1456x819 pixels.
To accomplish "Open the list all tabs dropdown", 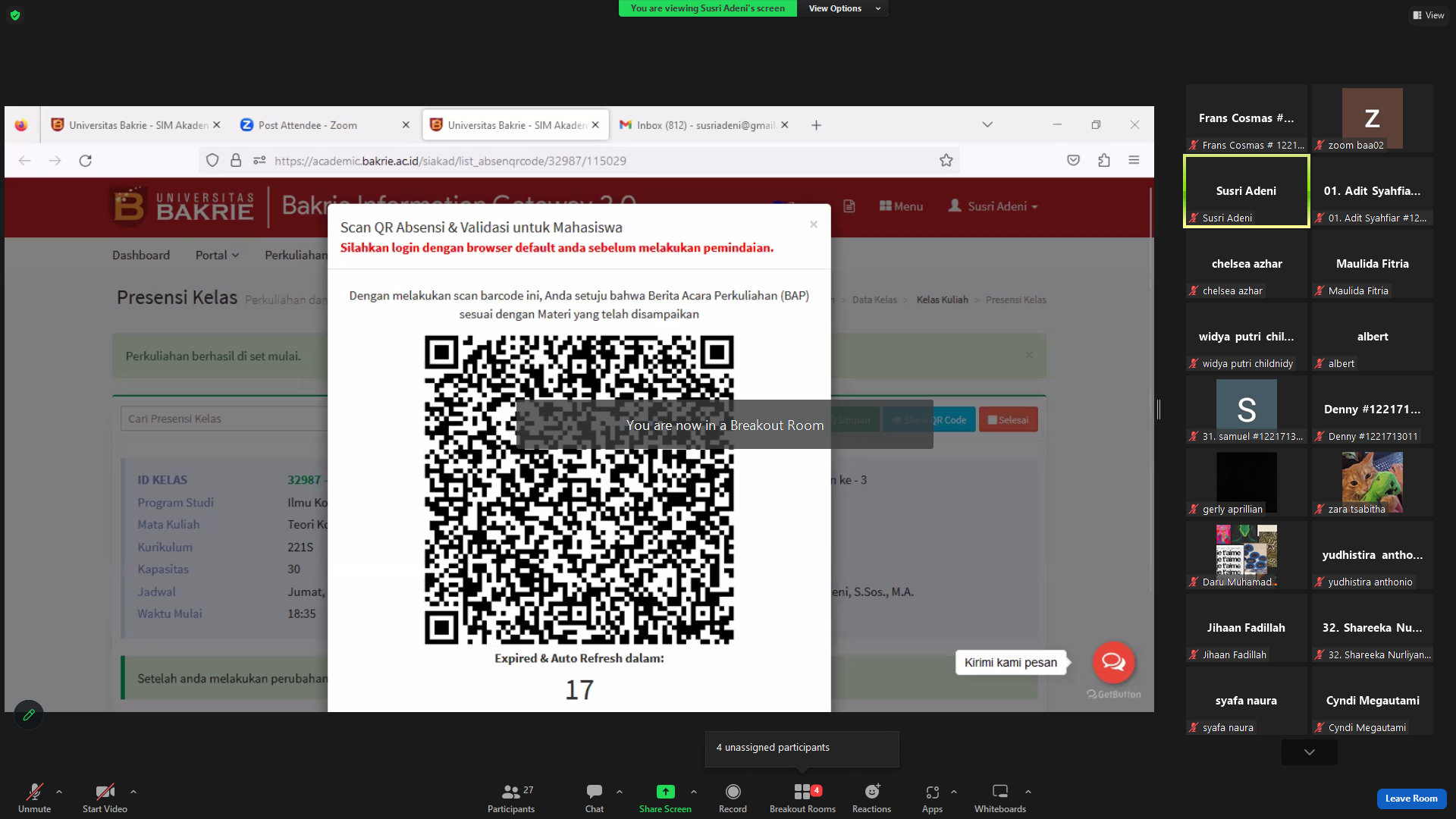I will point(987,124).
